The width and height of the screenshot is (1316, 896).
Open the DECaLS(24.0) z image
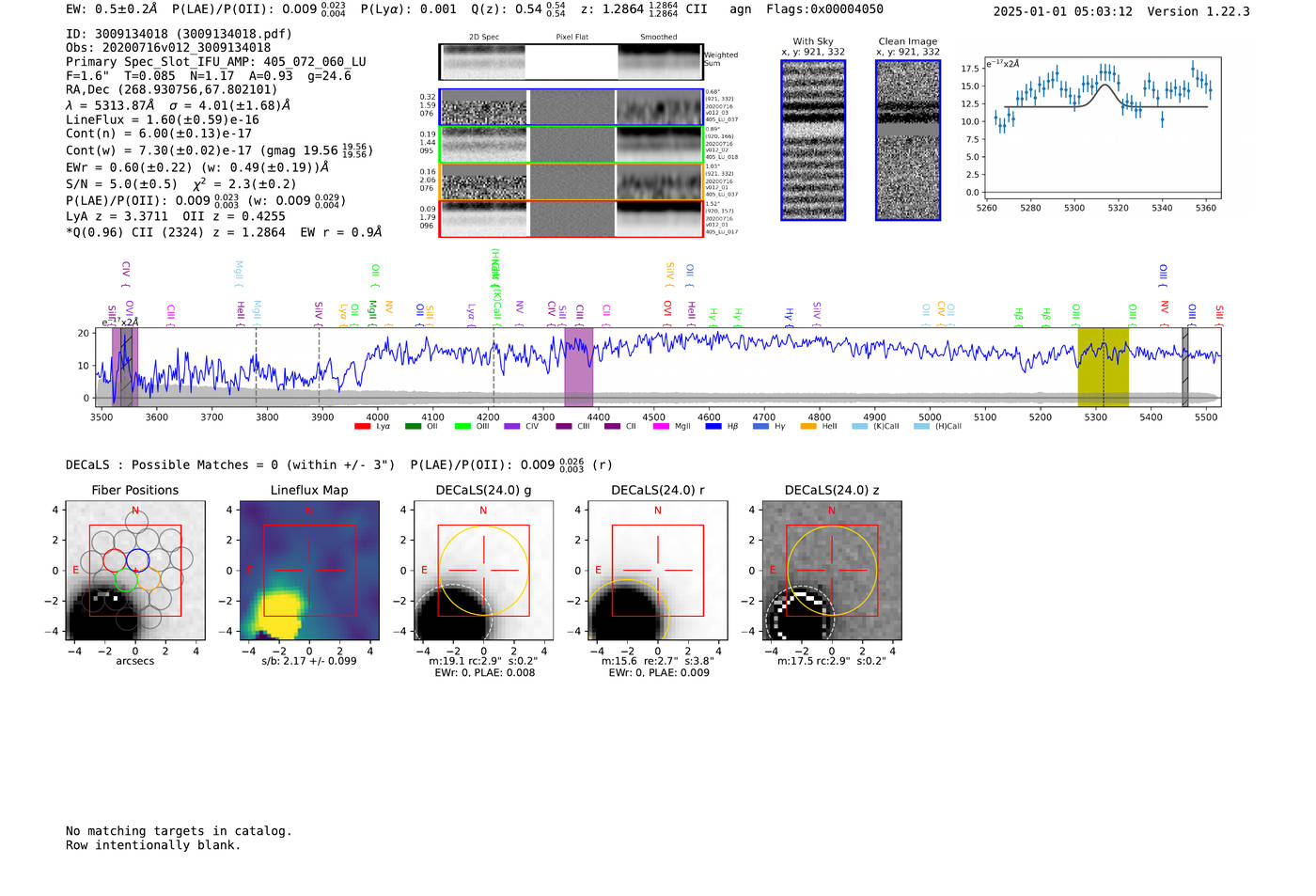point(832,571)
